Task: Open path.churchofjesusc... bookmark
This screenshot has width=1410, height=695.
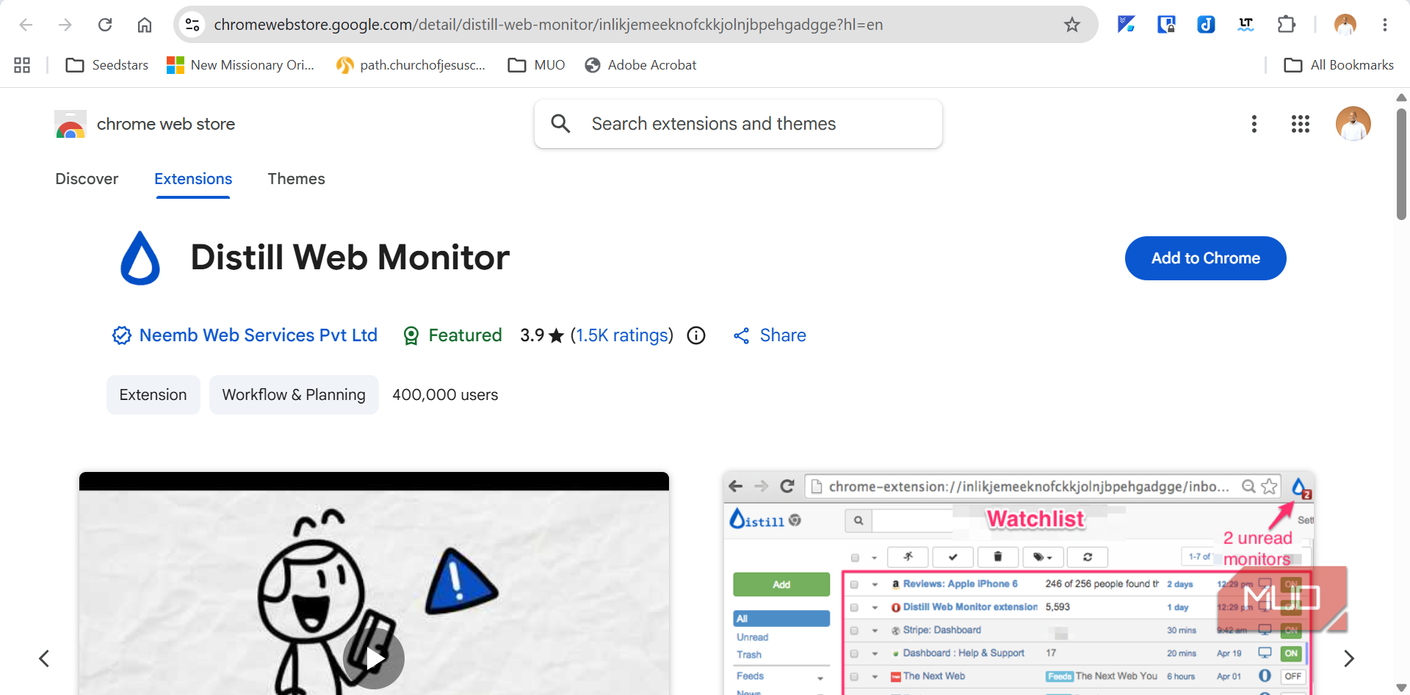Action: (411, 65)
